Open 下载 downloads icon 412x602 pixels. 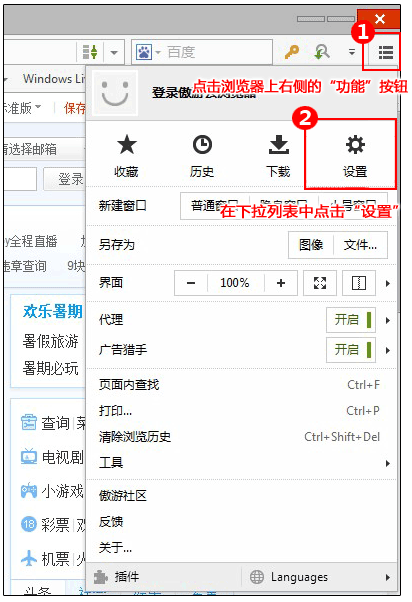(x=279, y=145)
